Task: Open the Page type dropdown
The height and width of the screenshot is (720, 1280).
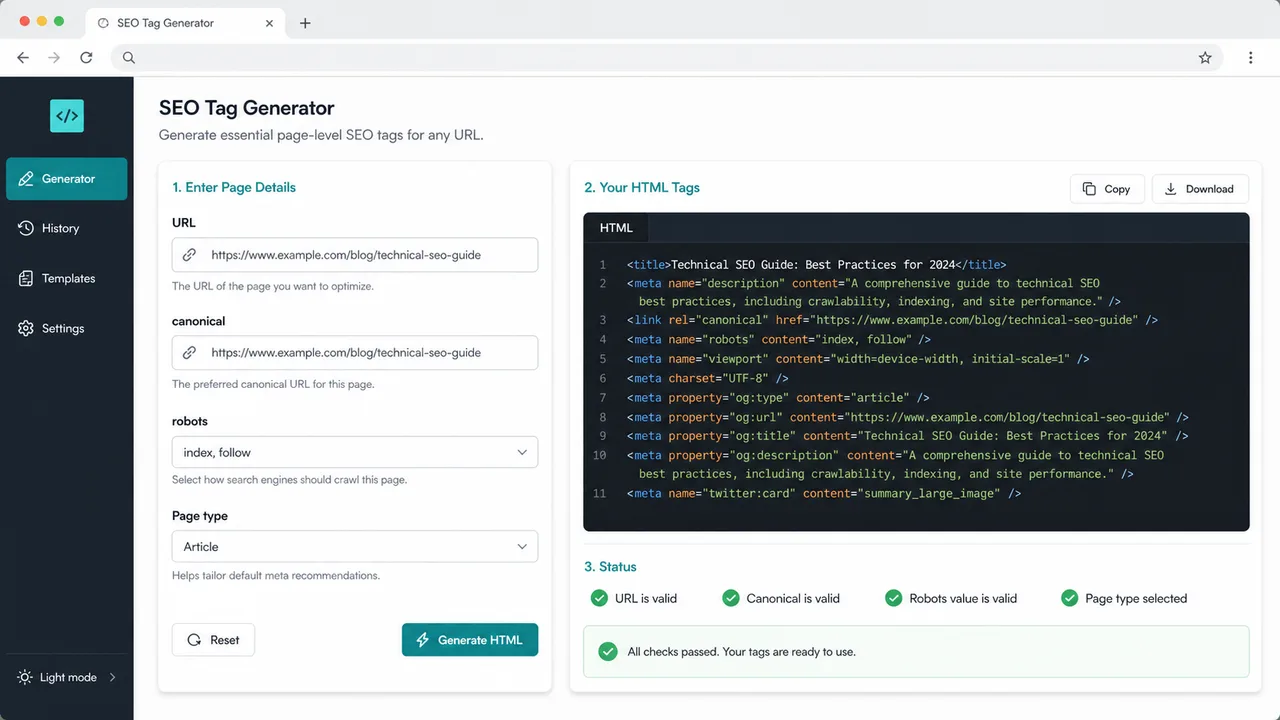Action: (355, 547)
